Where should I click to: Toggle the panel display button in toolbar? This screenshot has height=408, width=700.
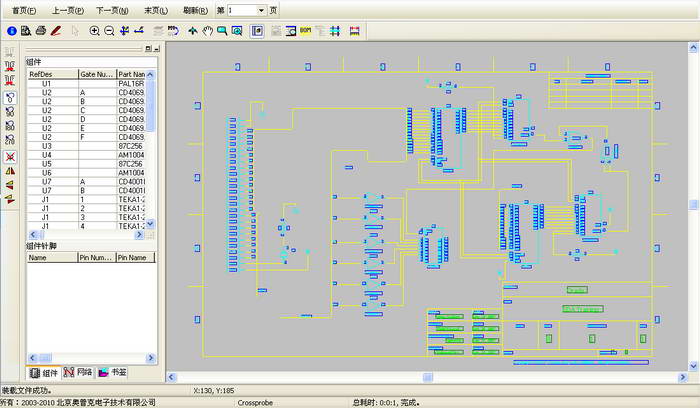[256, 31]
